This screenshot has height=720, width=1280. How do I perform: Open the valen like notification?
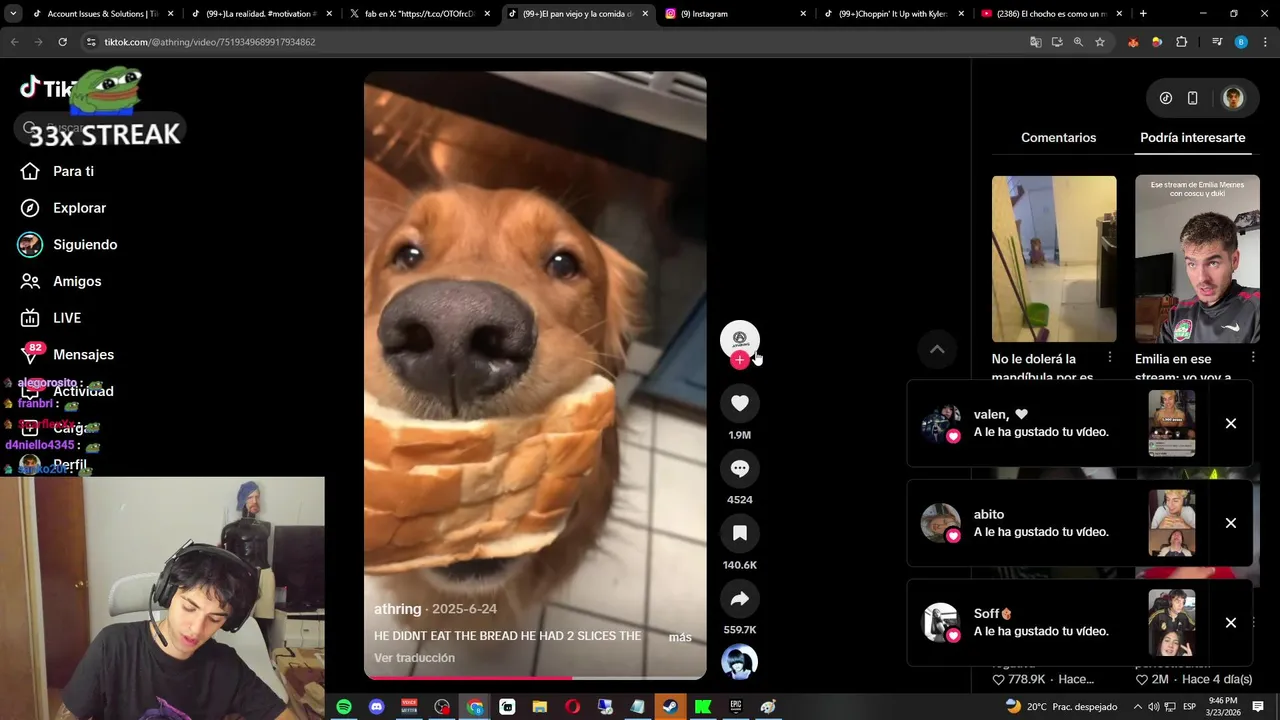pos(1079,423)
